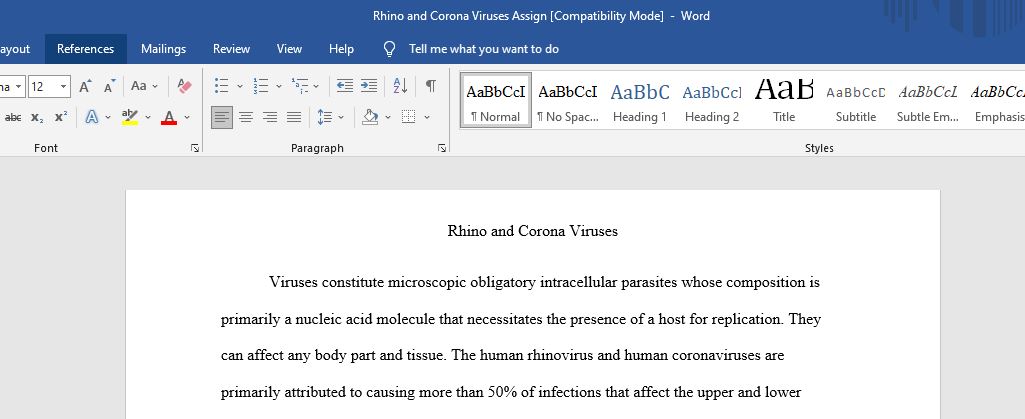Toggle superscript formatting

click(x=61, y=117)
